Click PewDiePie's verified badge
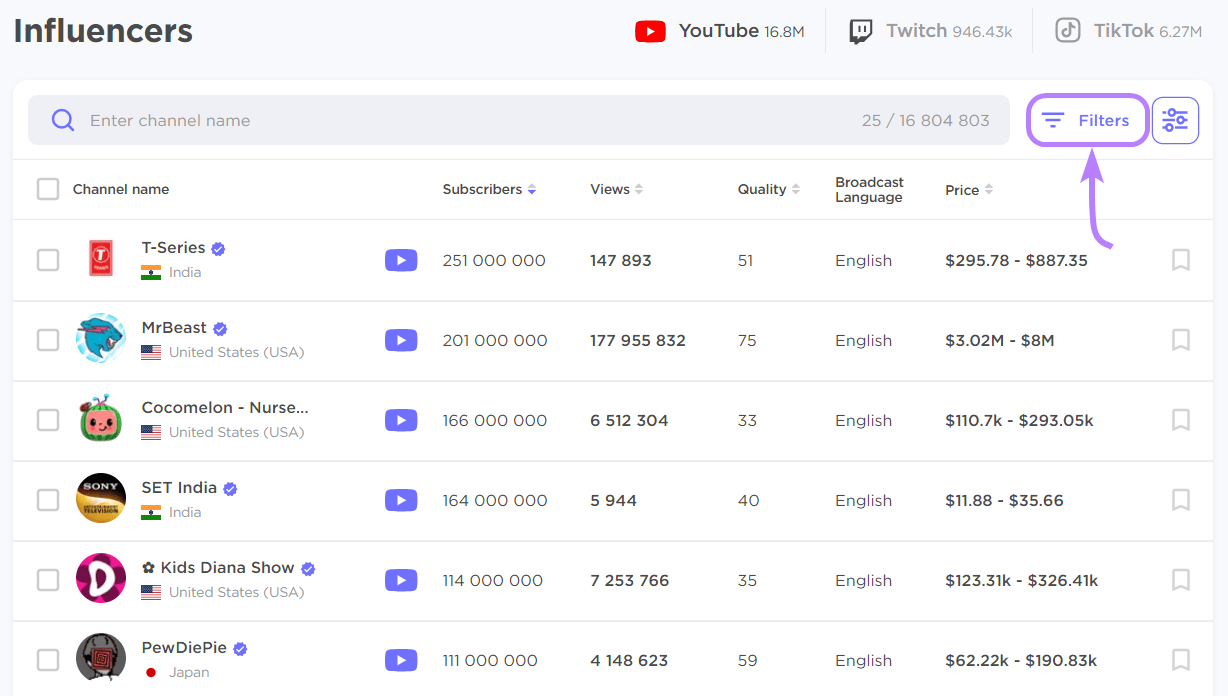The height and width of the screenshot is (696, 1228). click(240, 647)
